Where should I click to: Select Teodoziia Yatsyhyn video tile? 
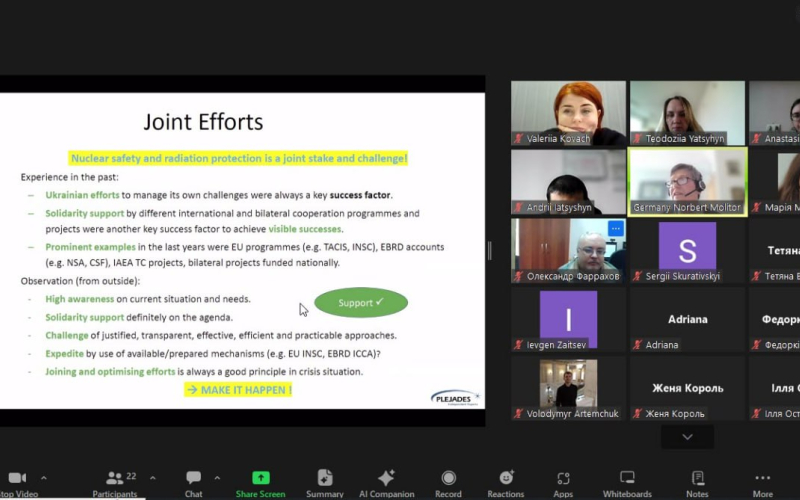click(687, 113)
